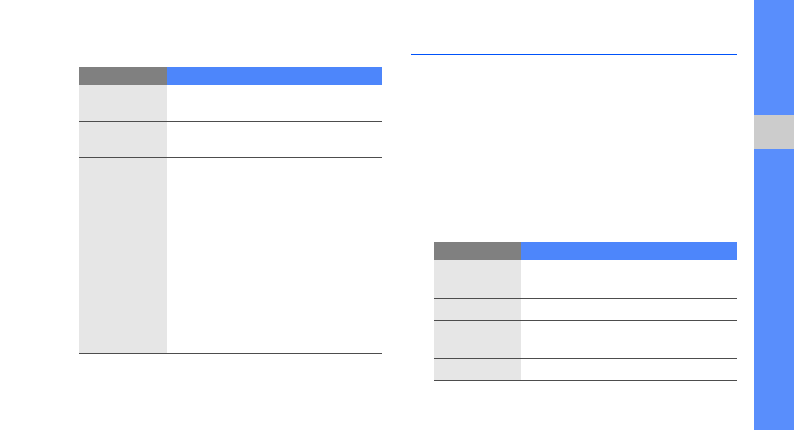Click the tall gray cell in the left table's last row
Screen dimensions: 794x430
coord(123,255)
